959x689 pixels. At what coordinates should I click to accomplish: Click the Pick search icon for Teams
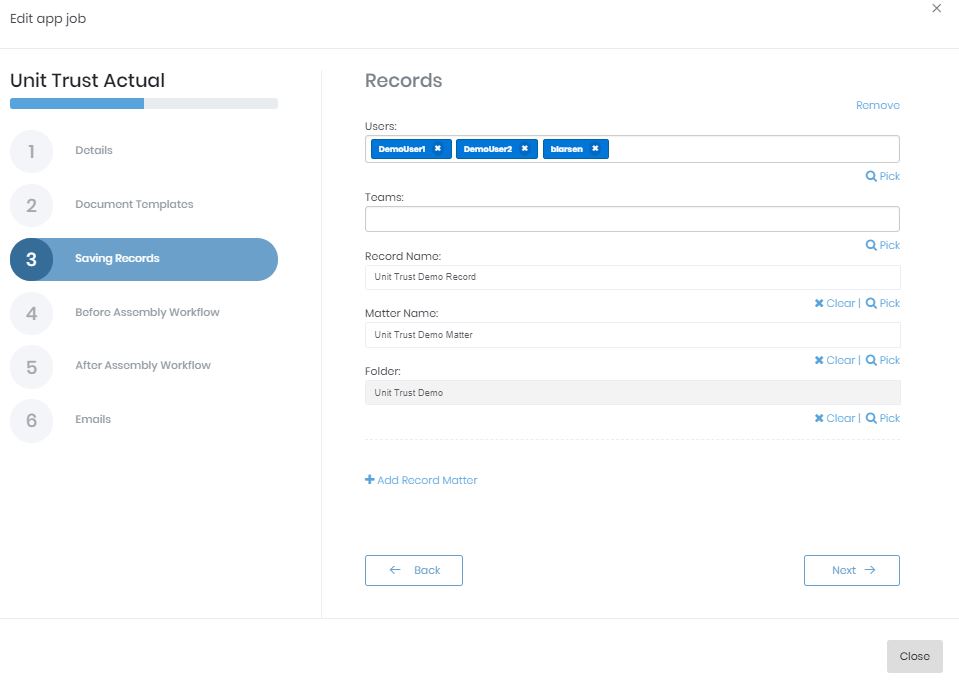[x=872, y=245]
